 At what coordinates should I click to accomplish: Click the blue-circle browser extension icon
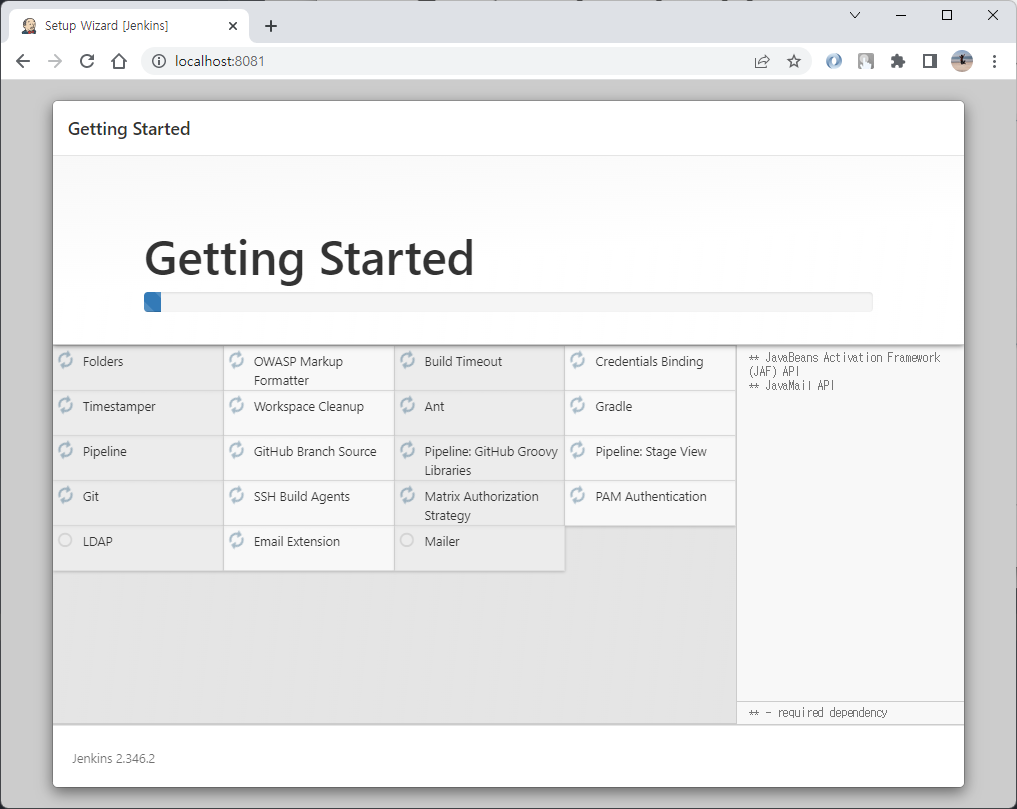(834, 61)
